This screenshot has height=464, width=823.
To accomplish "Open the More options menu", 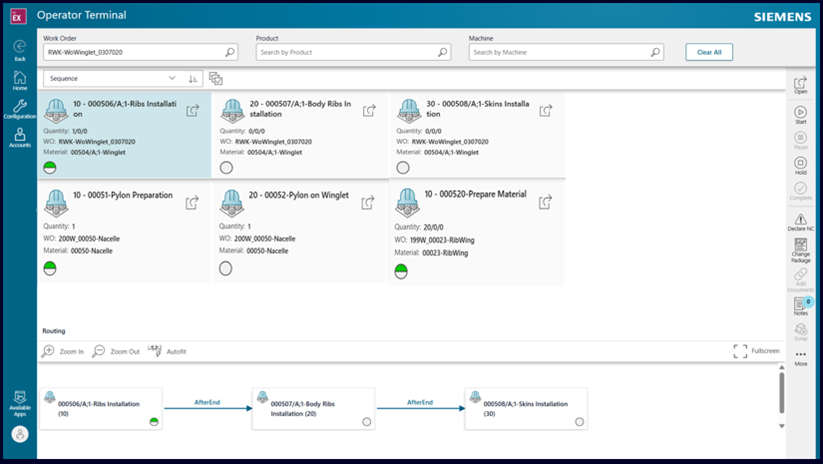I will pos(800,357).
